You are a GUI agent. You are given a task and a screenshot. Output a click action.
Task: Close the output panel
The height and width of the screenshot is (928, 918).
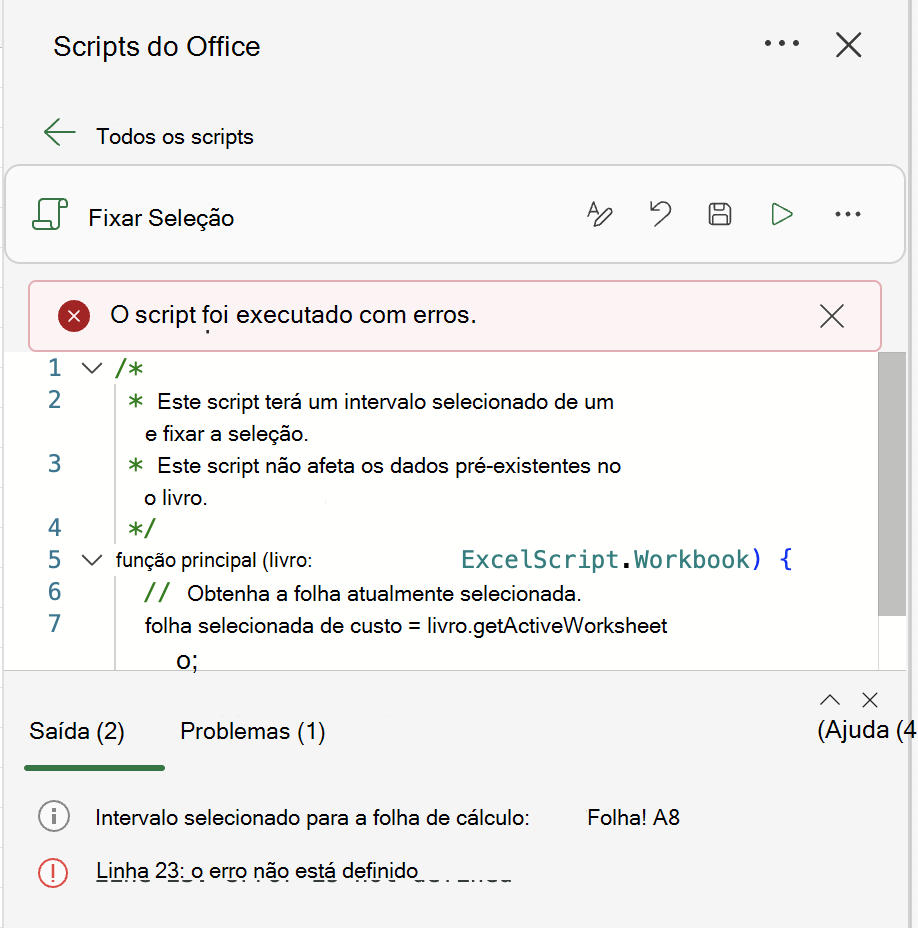pyautogui.click(x=869, y=700)
